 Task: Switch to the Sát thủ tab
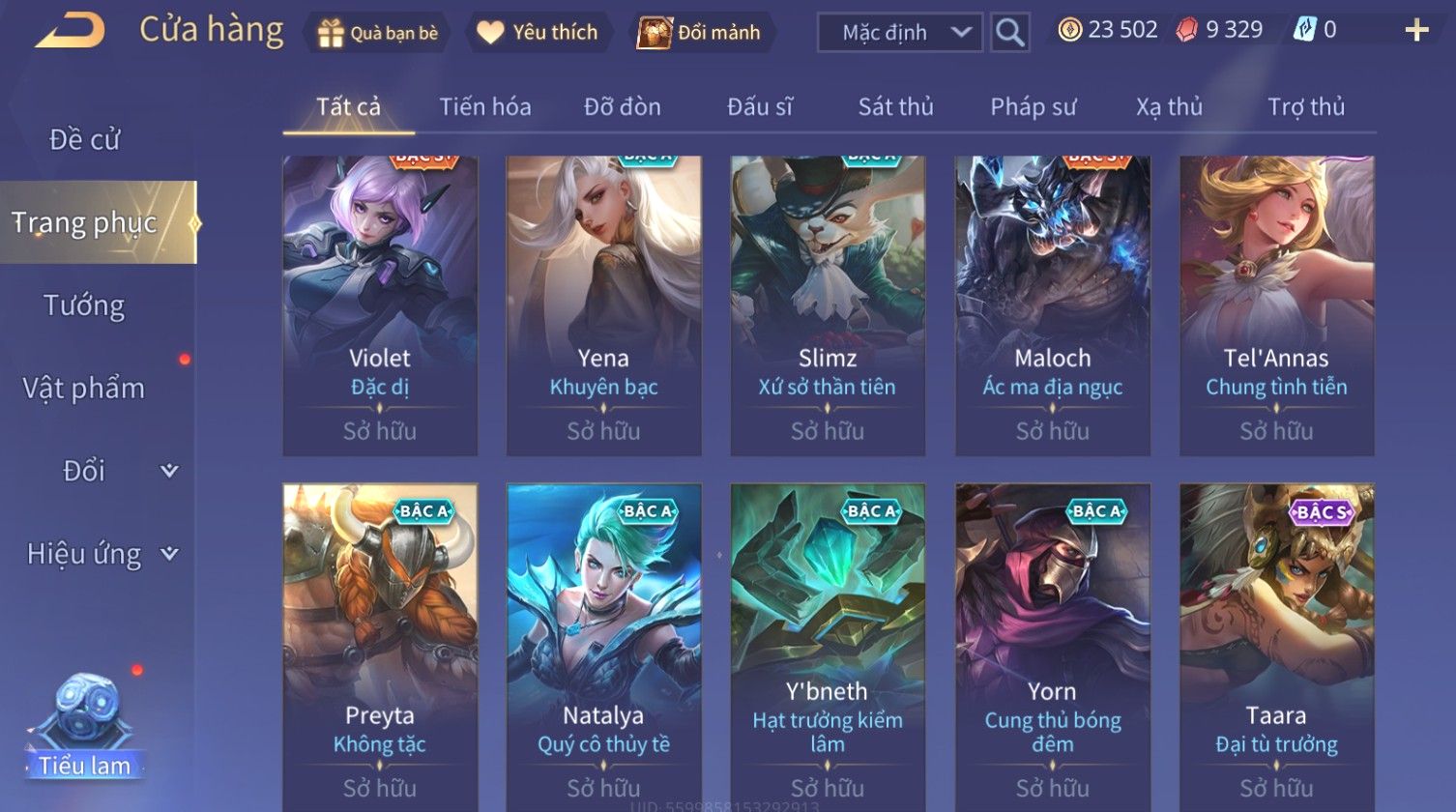(x=895, y=107)
